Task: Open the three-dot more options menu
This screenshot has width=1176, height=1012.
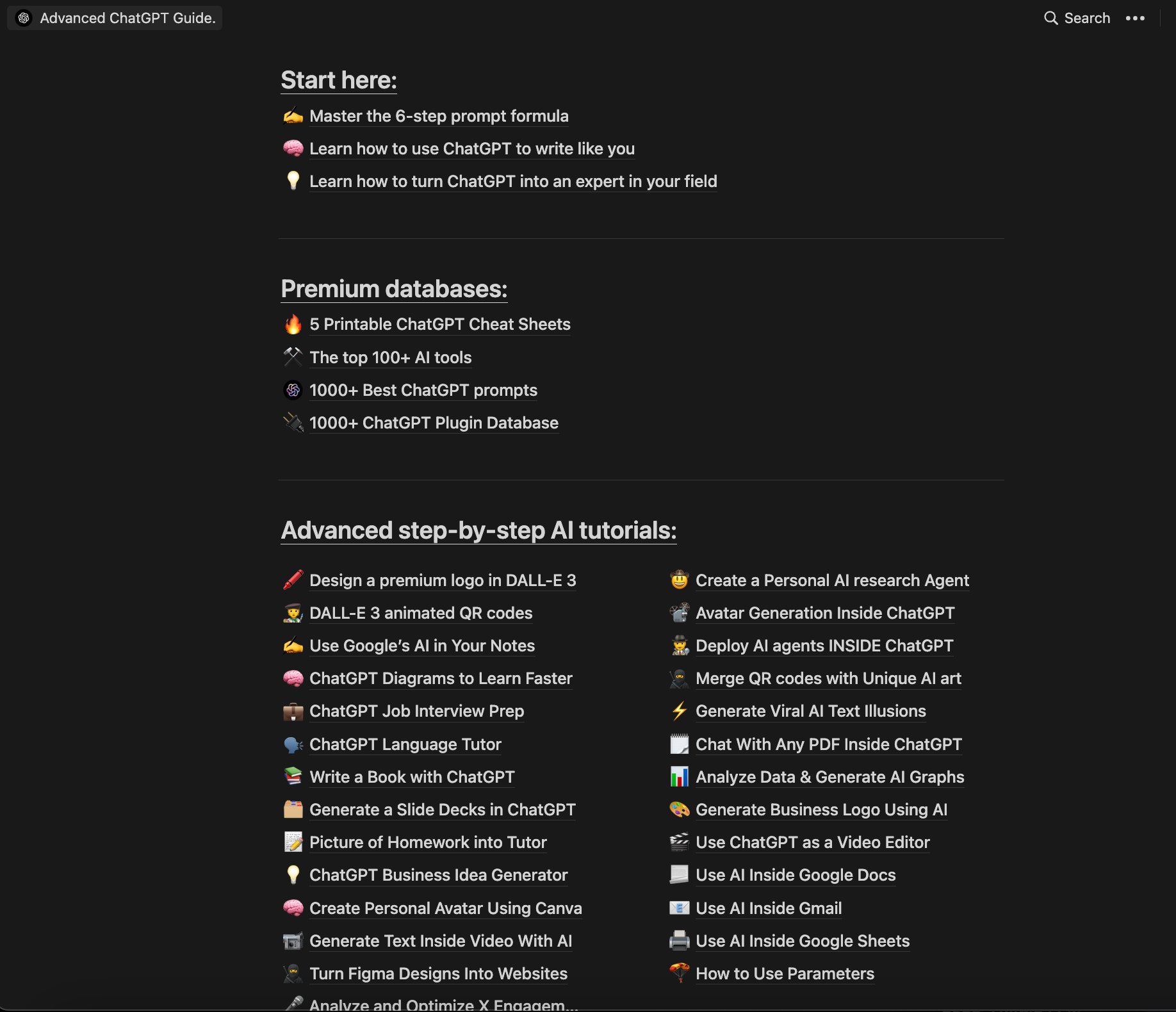Action: point(1135,18)
